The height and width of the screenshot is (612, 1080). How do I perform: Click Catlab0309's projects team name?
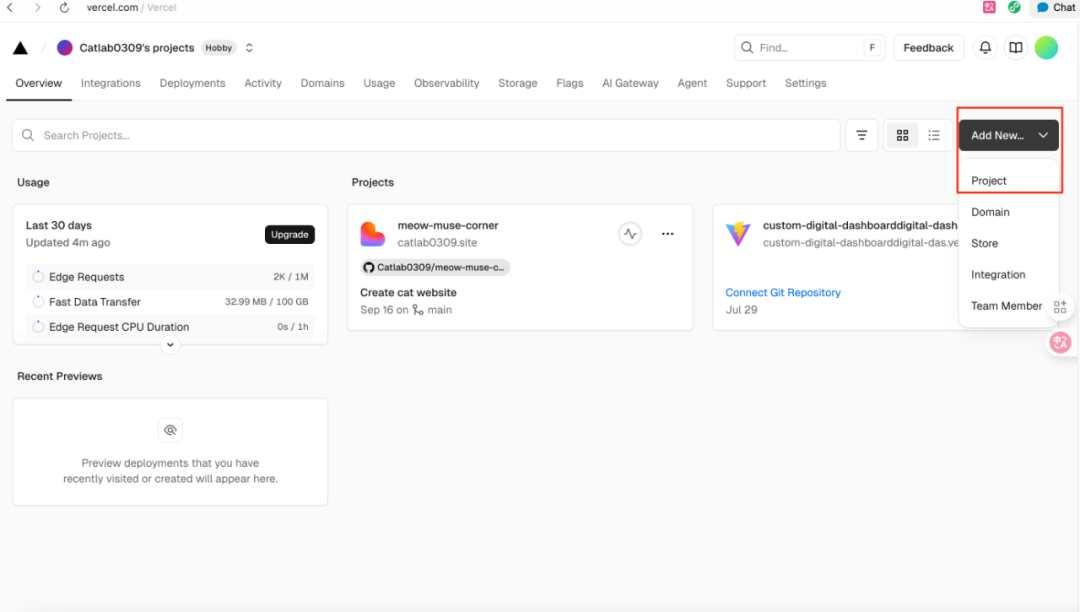[137, 48]
